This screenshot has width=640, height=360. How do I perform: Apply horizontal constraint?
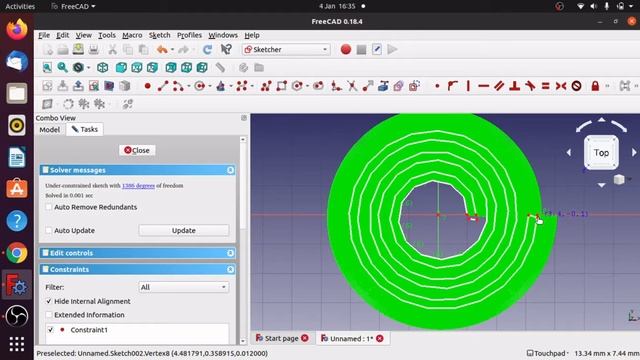pyautogui.click(x=484, y=86)
